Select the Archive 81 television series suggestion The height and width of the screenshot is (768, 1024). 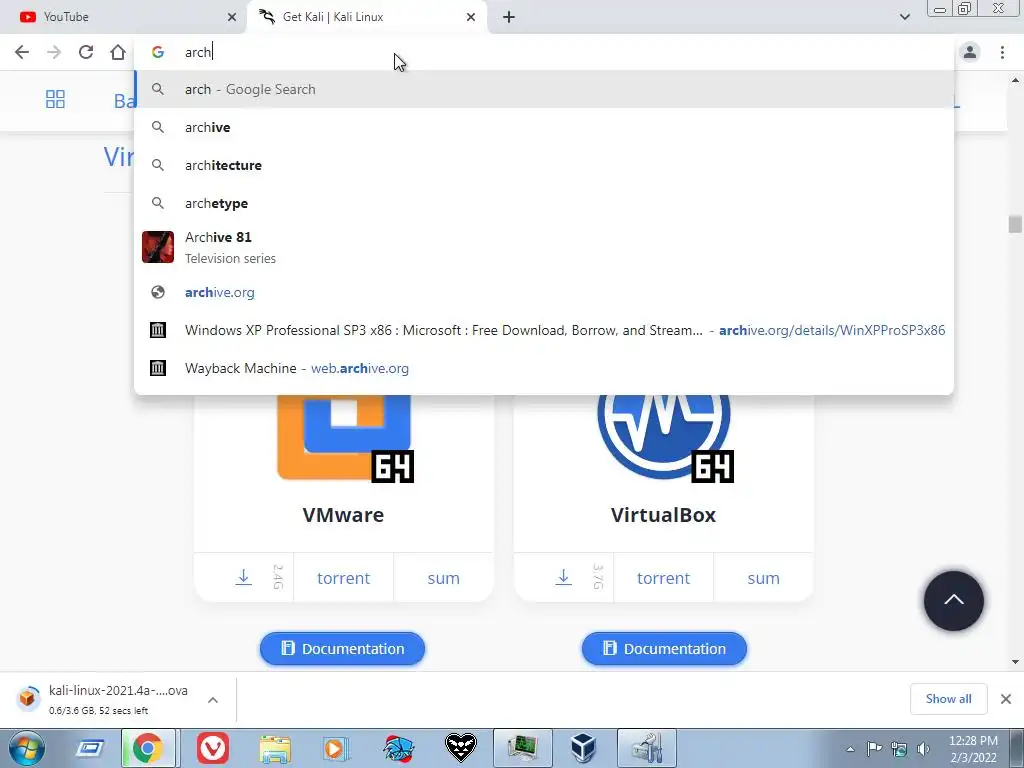pyautogui.click(x=544, y=248)
